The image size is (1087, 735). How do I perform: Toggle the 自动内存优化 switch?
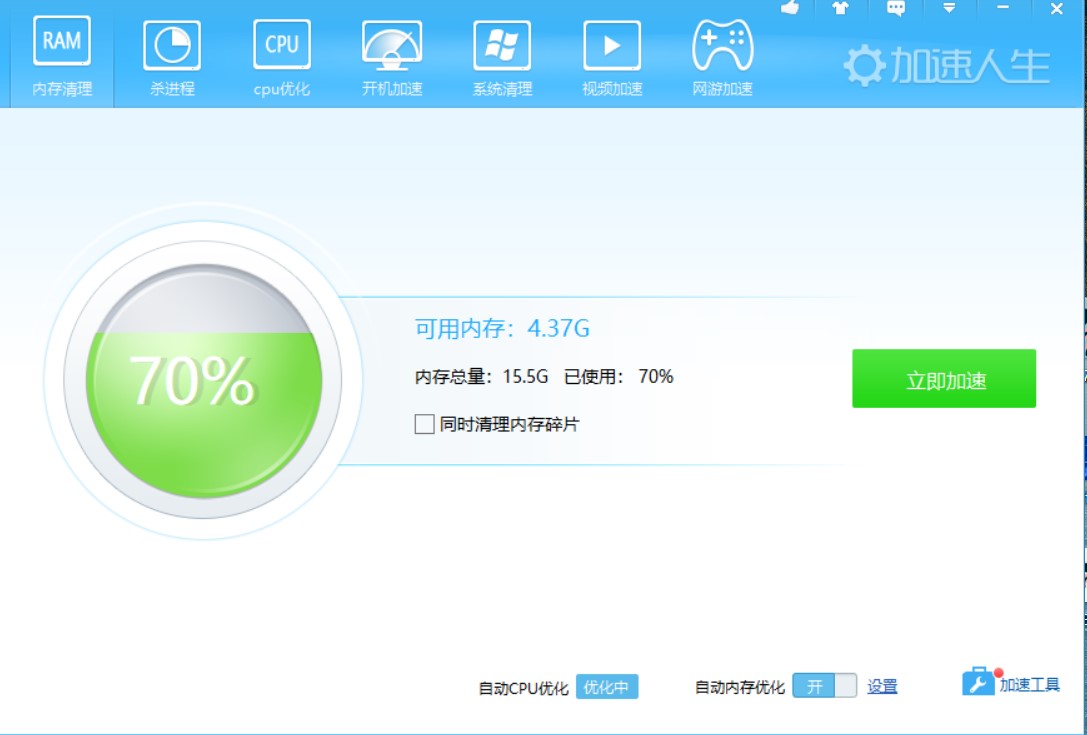tap(825, 686)
